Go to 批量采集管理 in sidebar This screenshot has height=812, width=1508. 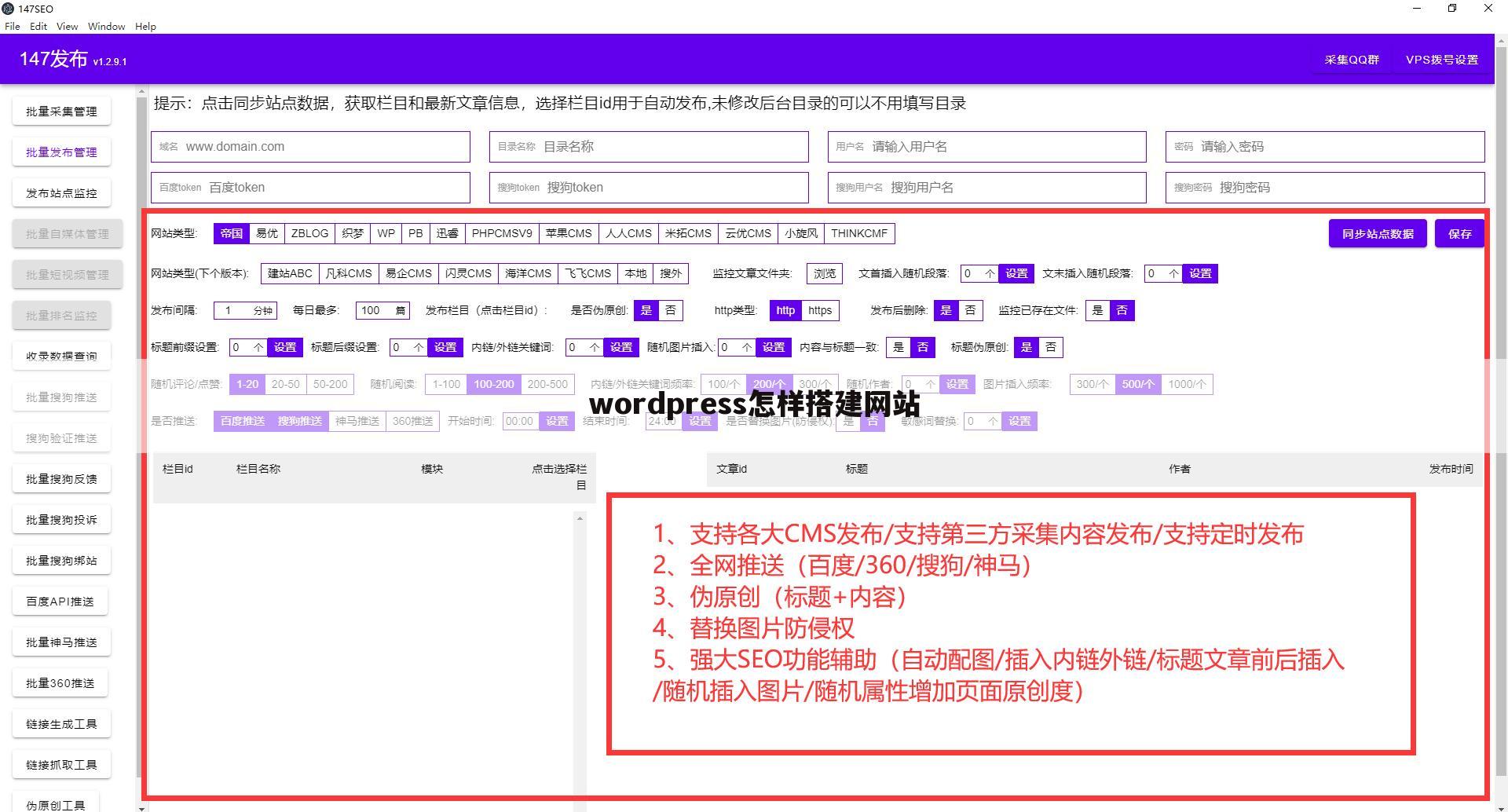coord(61,112)
